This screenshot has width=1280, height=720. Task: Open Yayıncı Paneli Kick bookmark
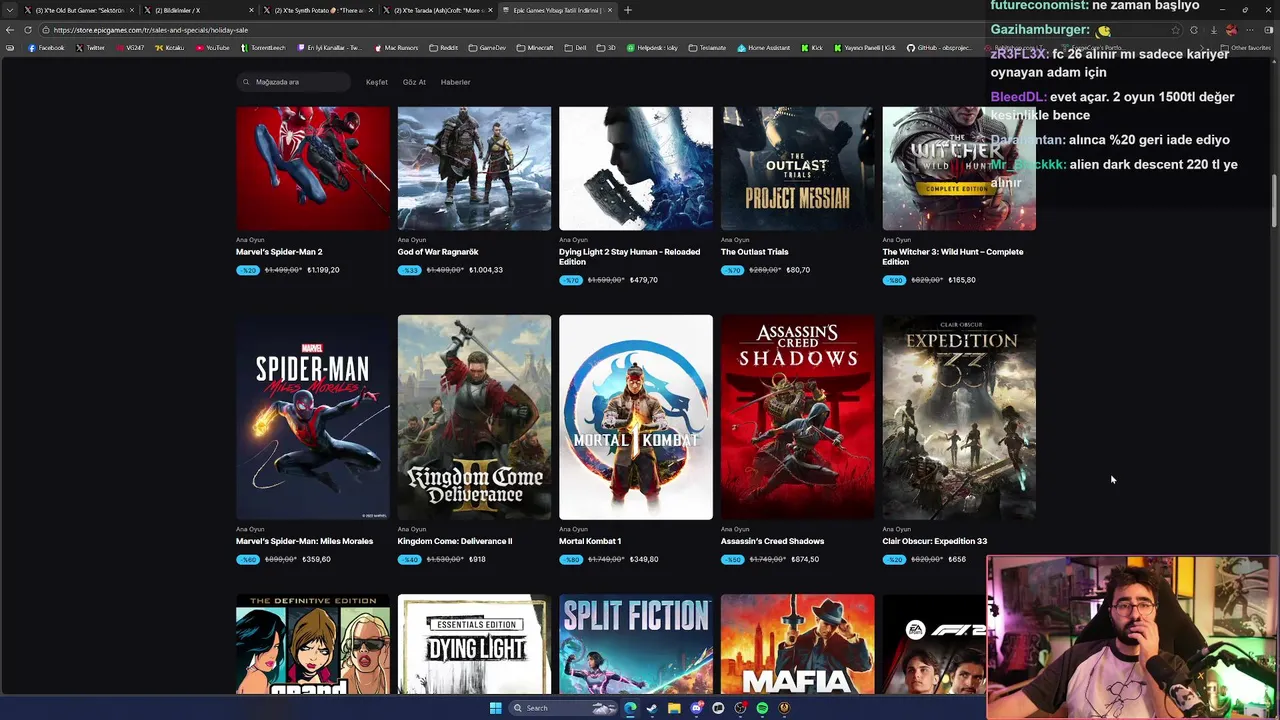click(865, 48)
